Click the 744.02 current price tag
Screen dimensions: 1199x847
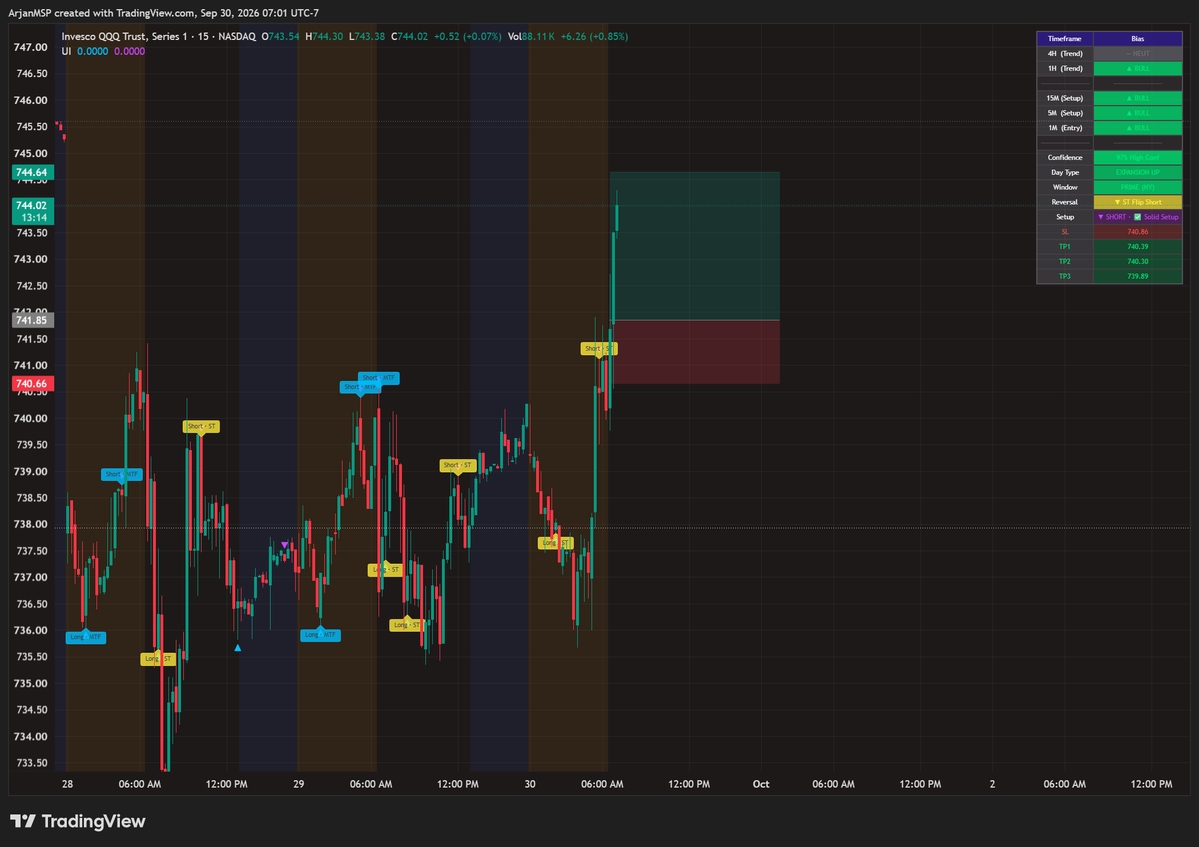32,211
